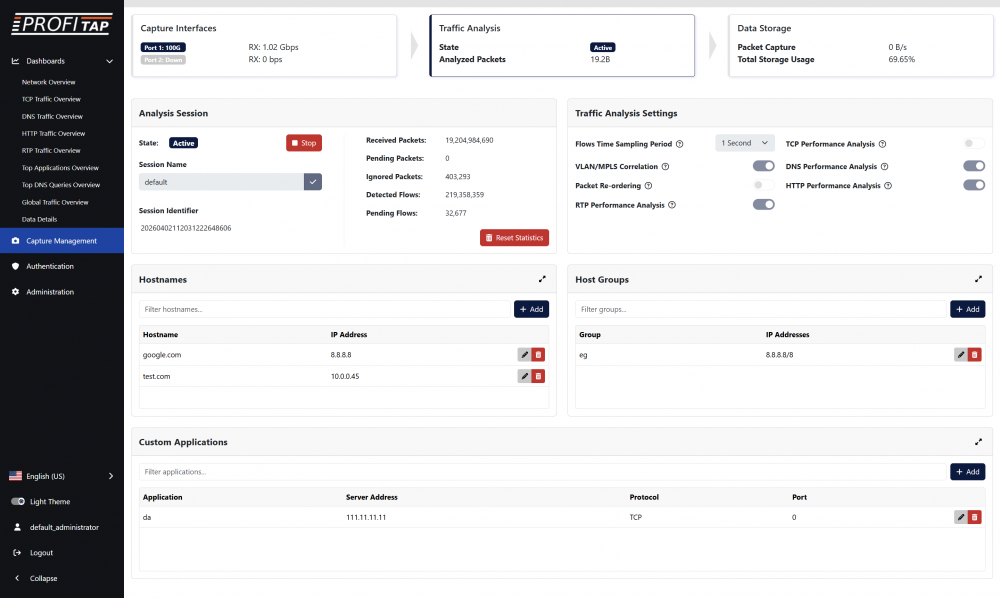Open the English (US) language selector

62,476
